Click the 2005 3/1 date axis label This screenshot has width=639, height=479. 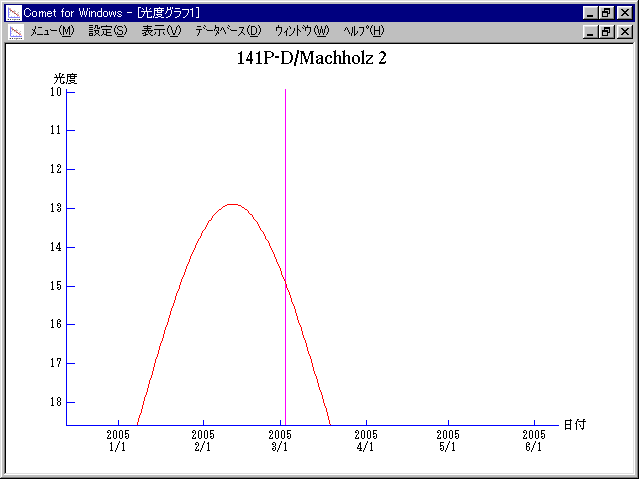click(280, 441)
